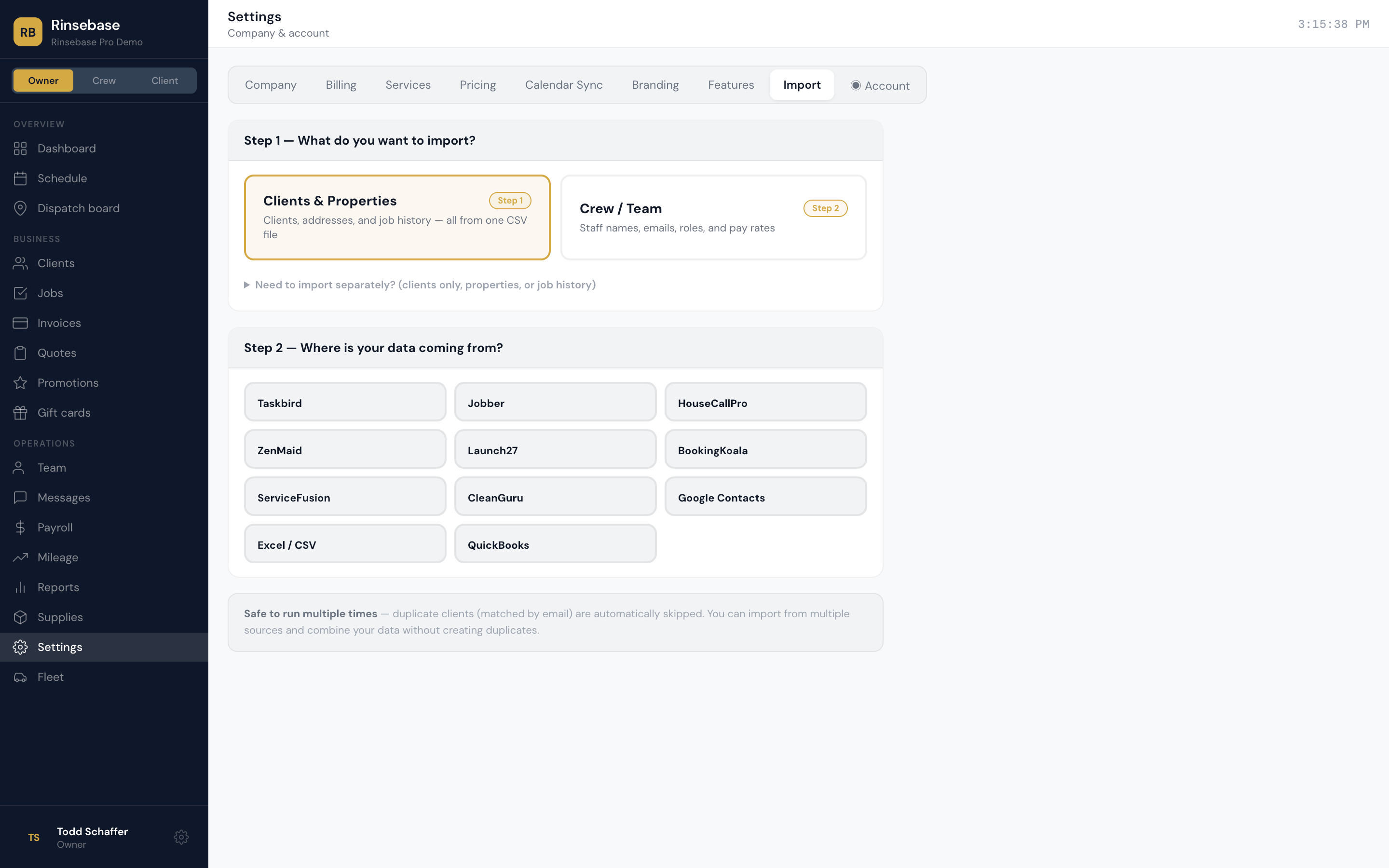Select the Dispatch board pin icon
The image size is (1389, 868).
(x=20, y=208)
